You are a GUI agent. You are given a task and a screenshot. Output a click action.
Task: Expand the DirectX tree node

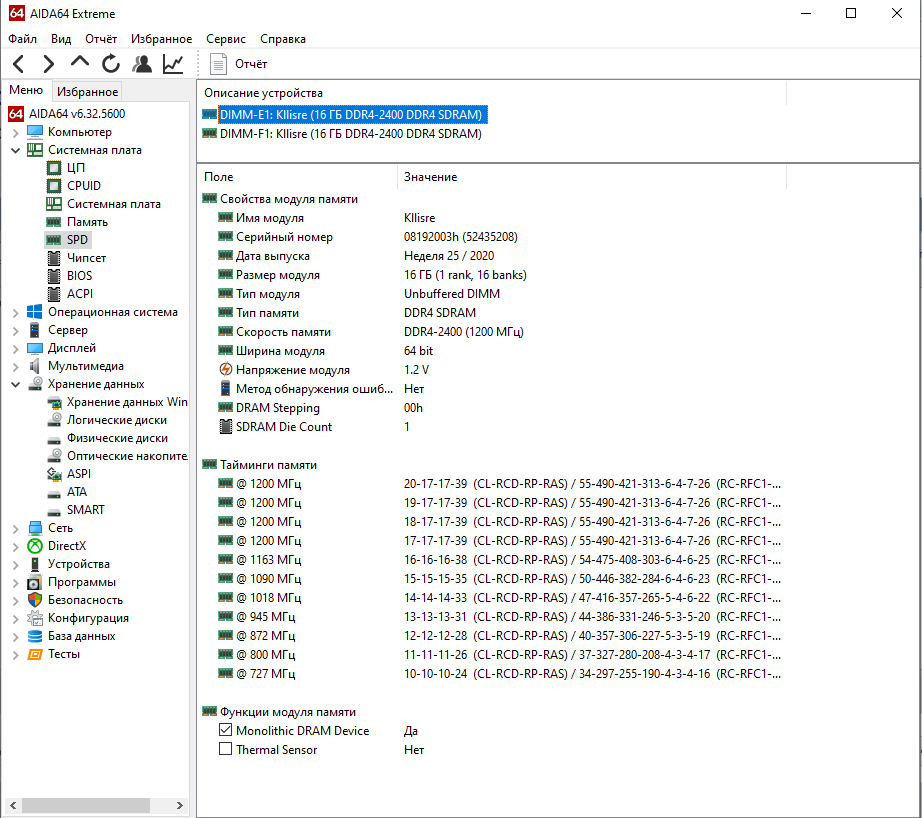pyautogui.click(x=16, y=546)
